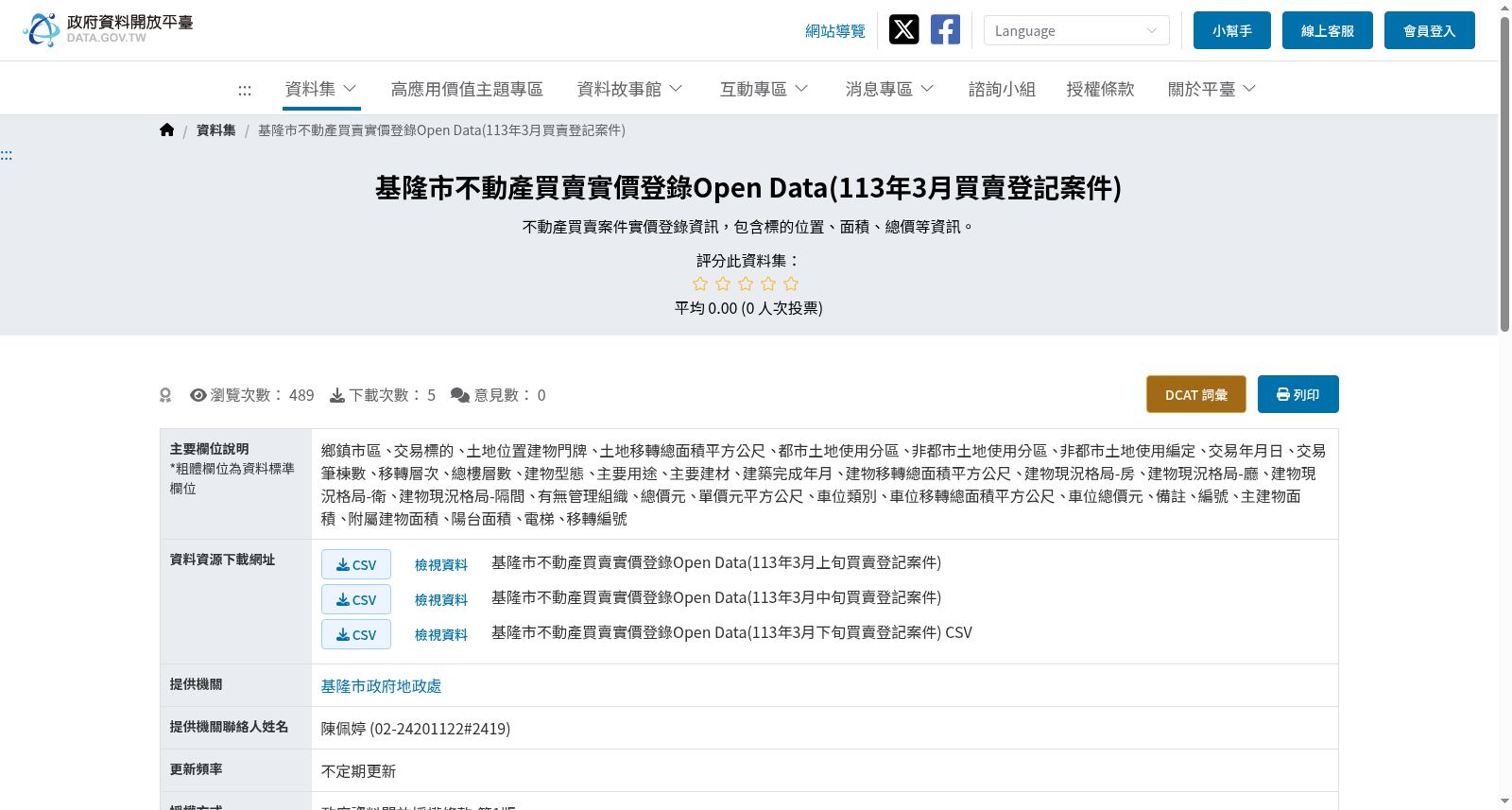
Task: Open 諮詢小組 menu item
Action: 1003,89
